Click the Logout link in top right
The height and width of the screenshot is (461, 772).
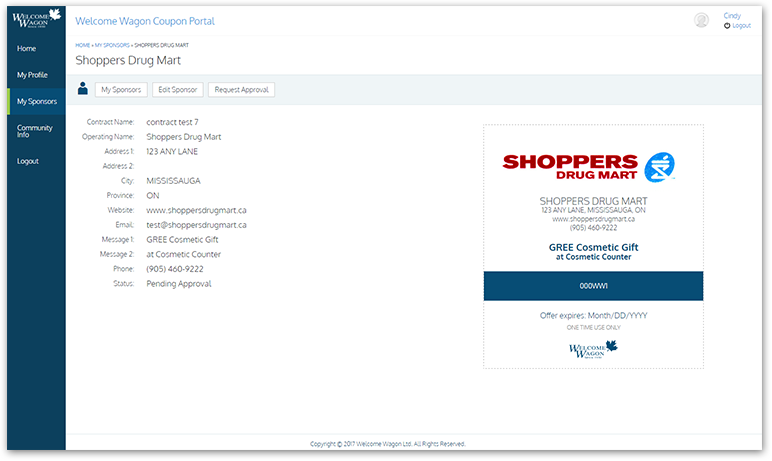[741, 26]
